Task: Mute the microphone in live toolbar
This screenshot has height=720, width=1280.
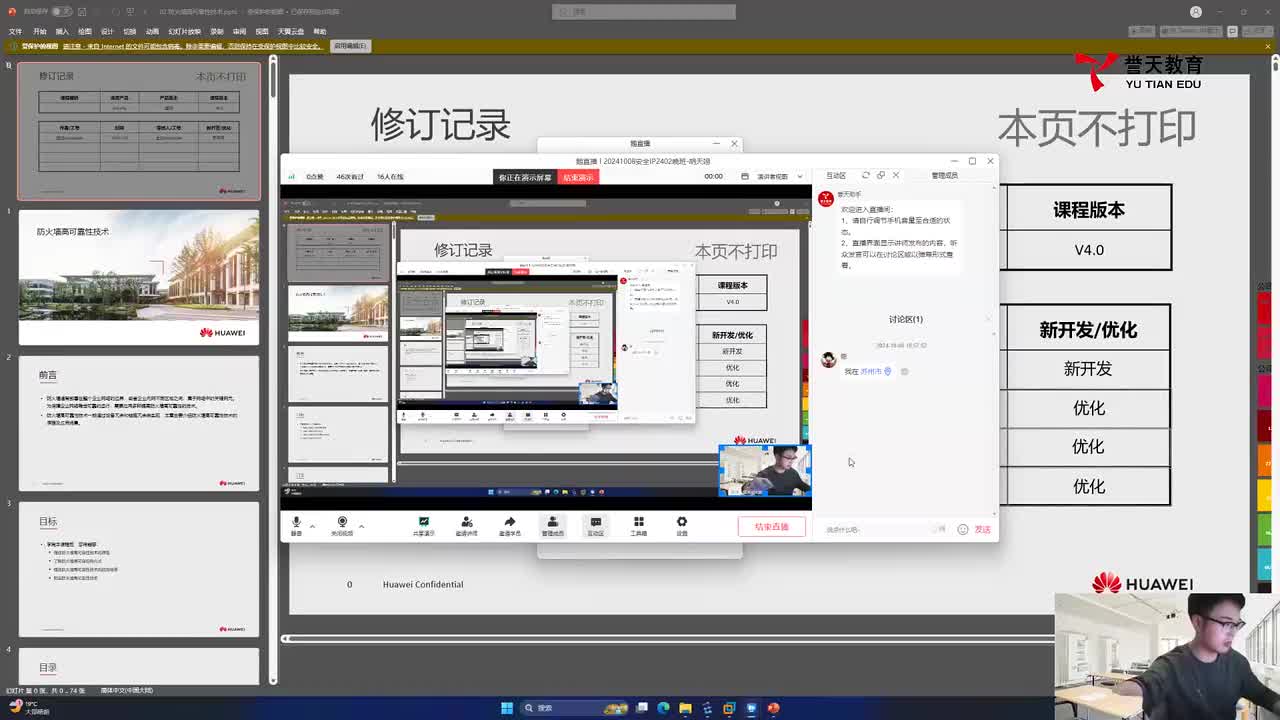Action: pos(296,525)
